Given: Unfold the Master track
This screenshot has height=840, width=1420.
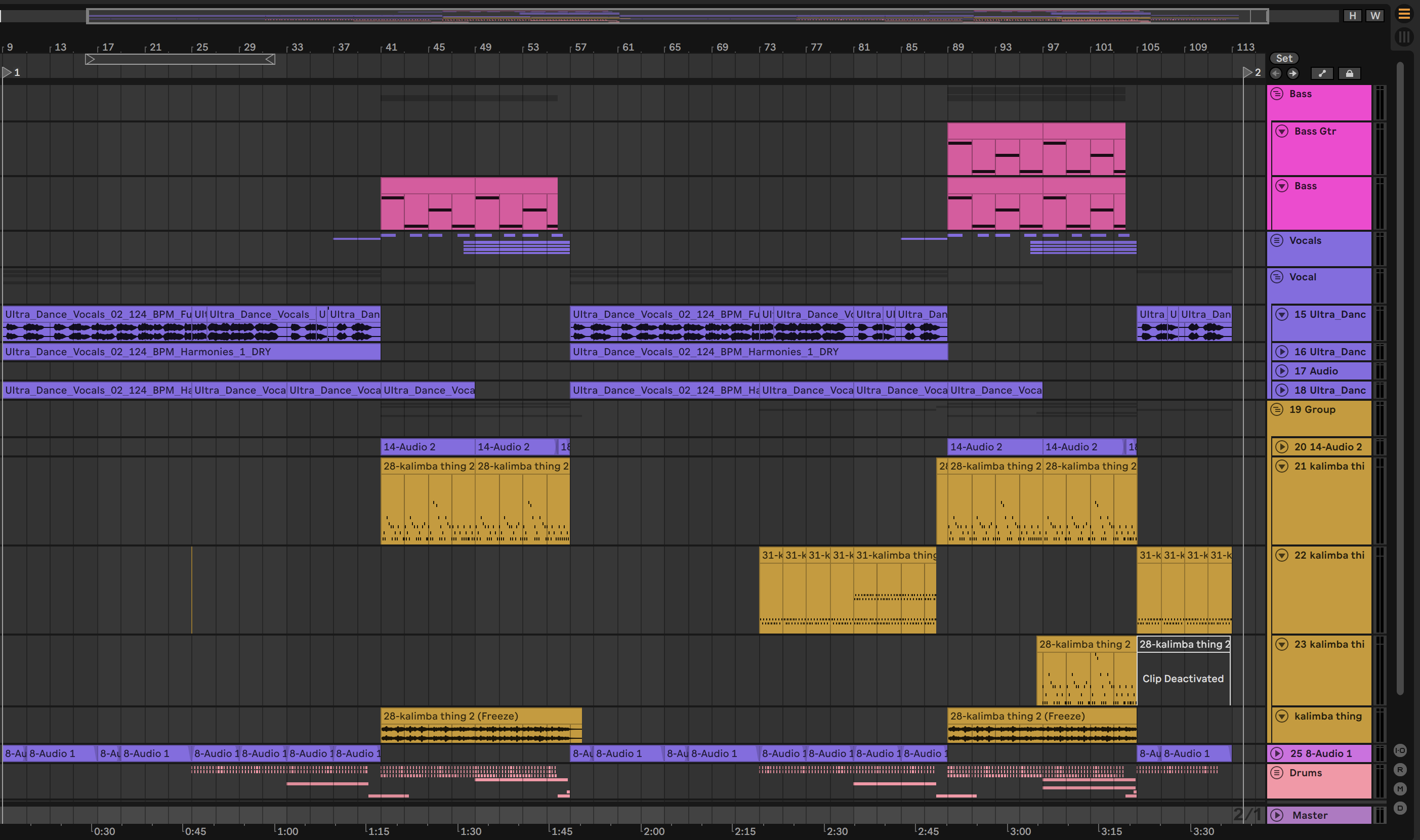Looking at the screenshot, I should coord(1277,815).
